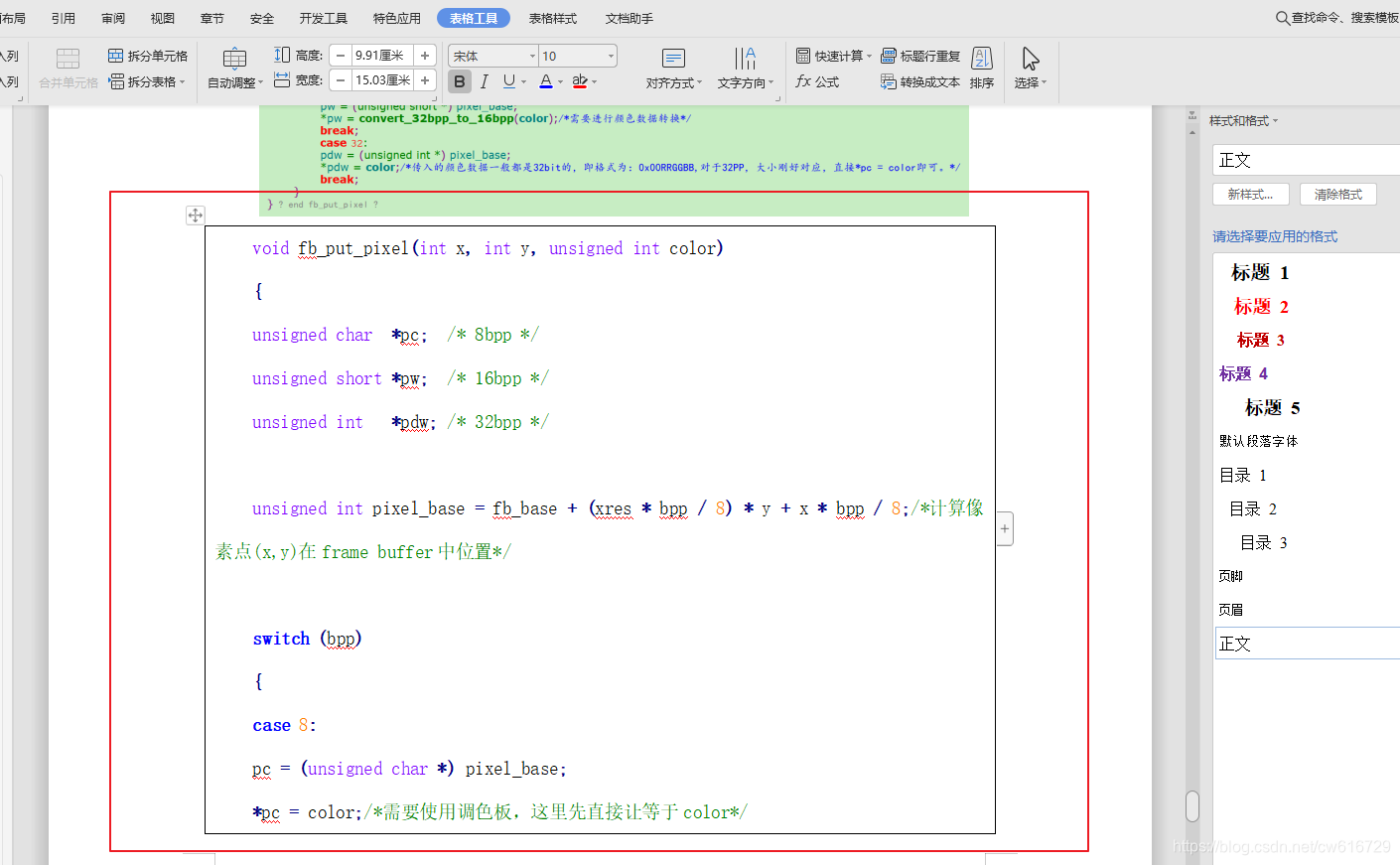Click the width value field 15.03厘米
Viewport: 1400px width, 865px height.
tap(382, 80)
